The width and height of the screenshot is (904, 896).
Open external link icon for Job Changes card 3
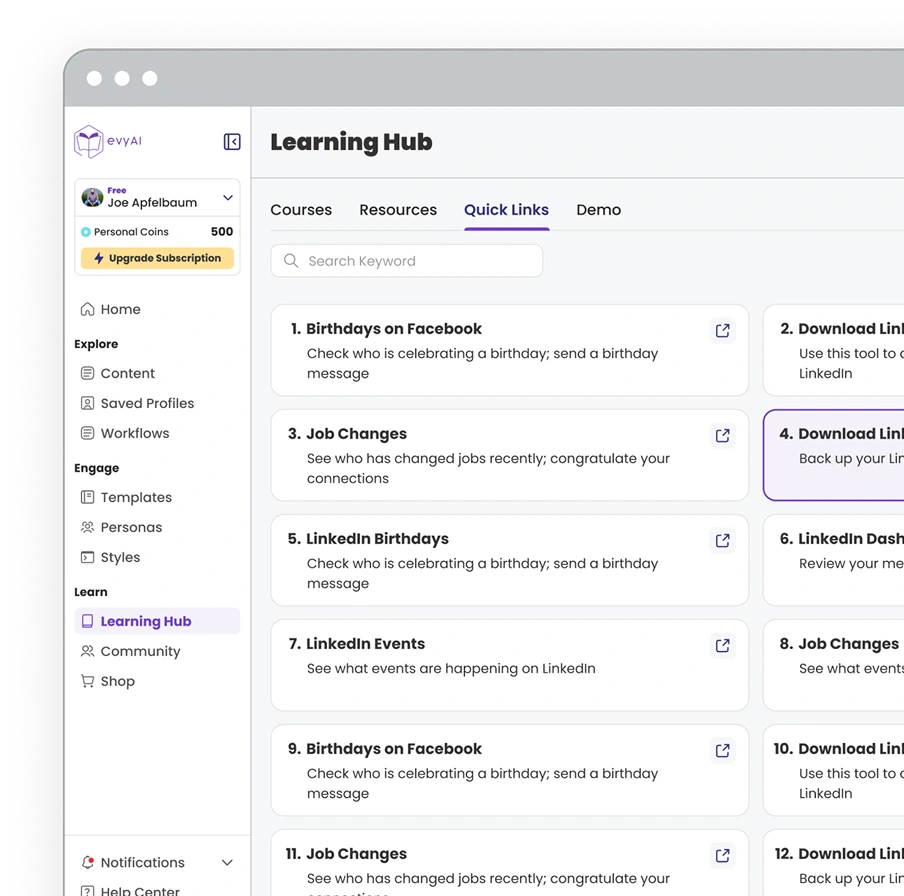(722, 435)
